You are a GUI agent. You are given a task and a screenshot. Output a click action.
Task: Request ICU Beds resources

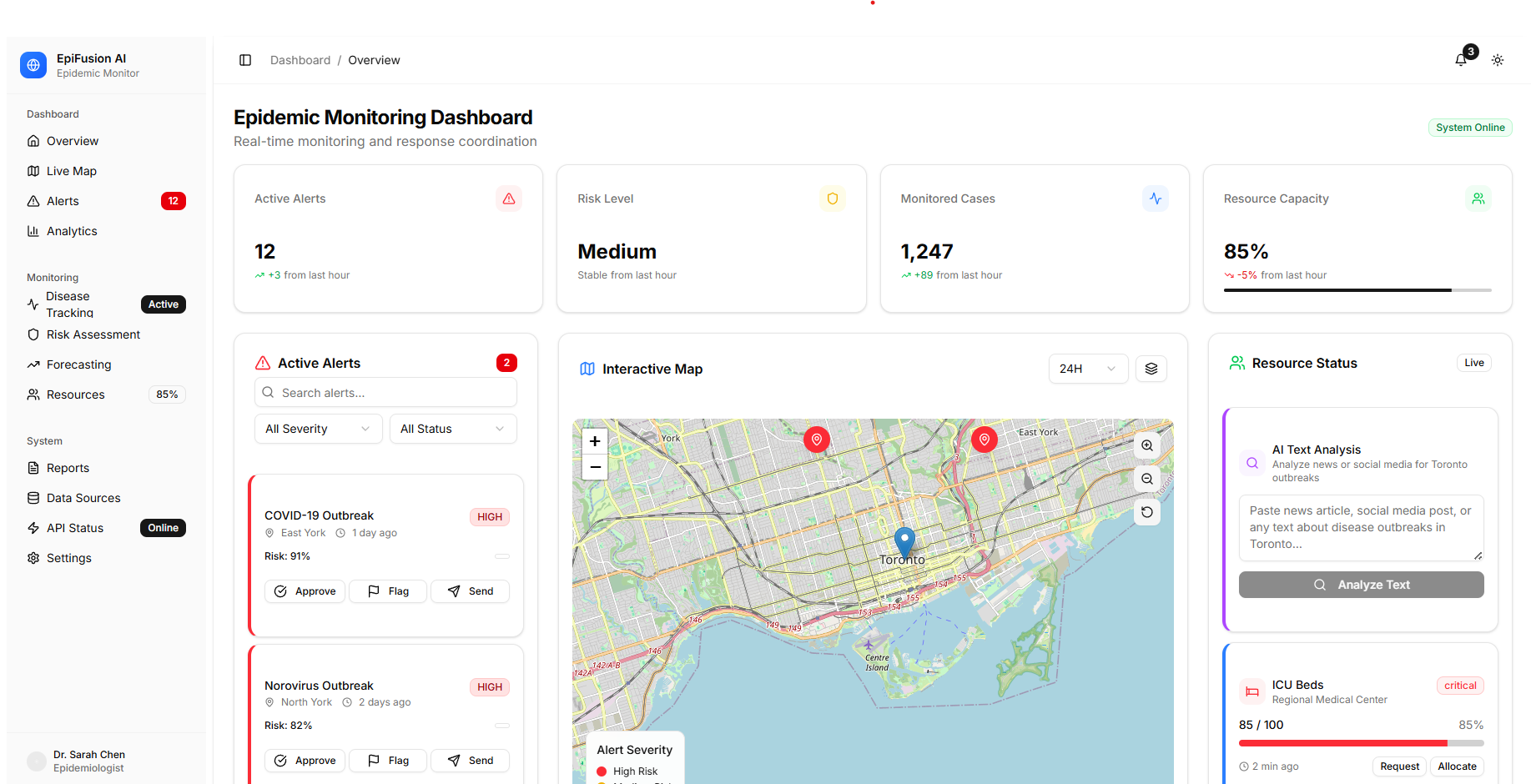tap(1399, 766)
